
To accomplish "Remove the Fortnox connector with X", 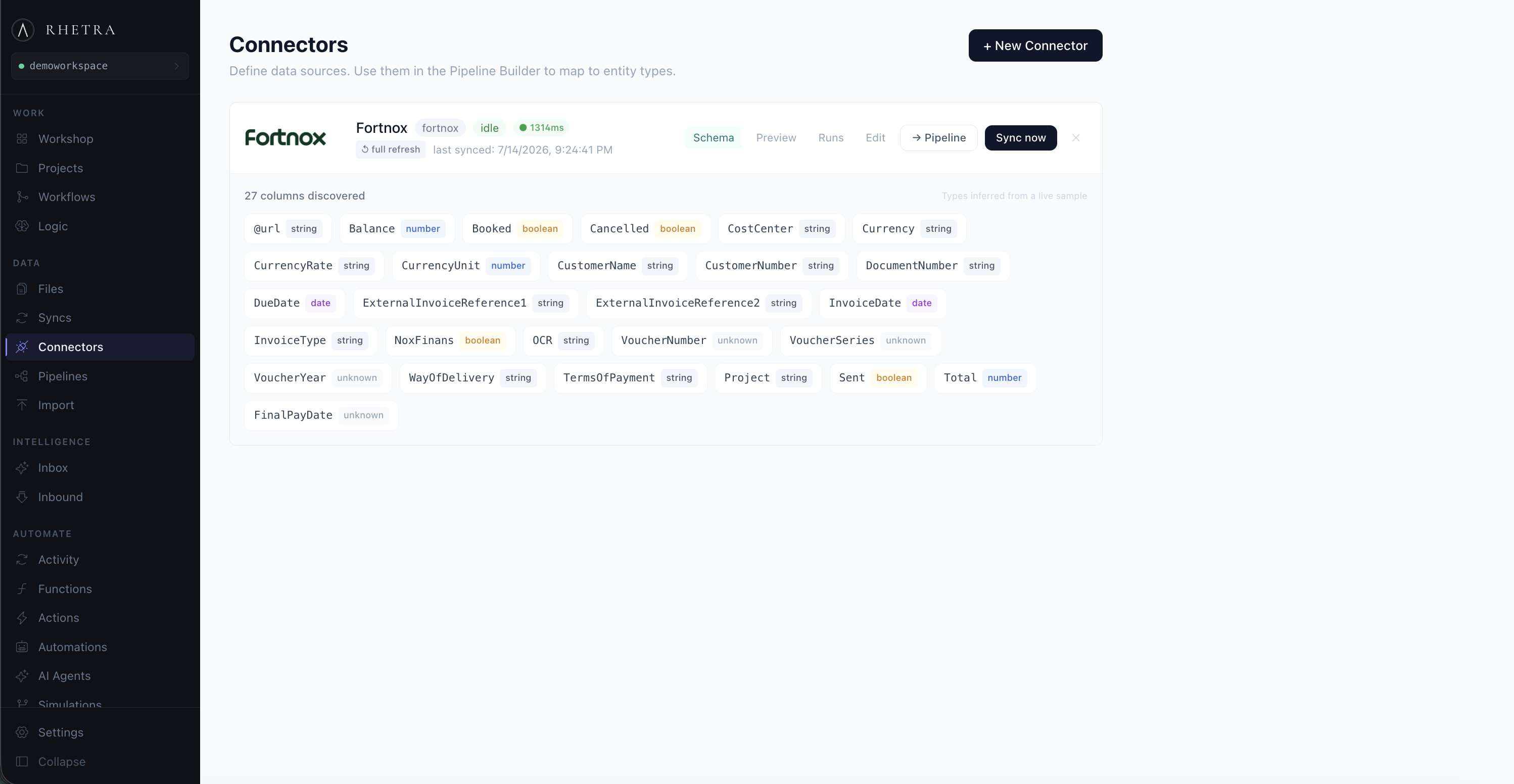I will tap(1075, 137).
